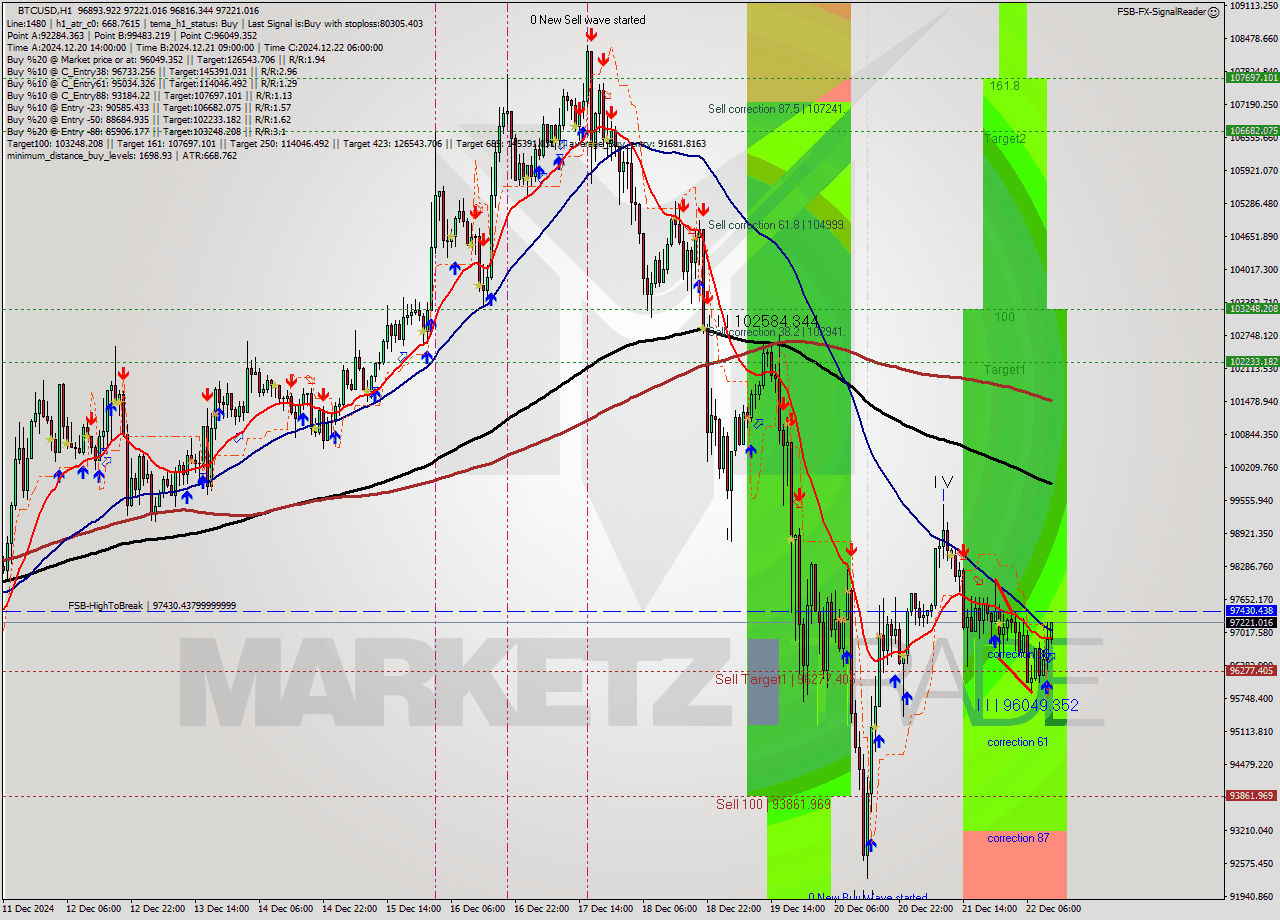1280x920 pixels.
Task: Select the 'Sell Target1 | 96277.405' label
Action: click(x=785, y=680)
